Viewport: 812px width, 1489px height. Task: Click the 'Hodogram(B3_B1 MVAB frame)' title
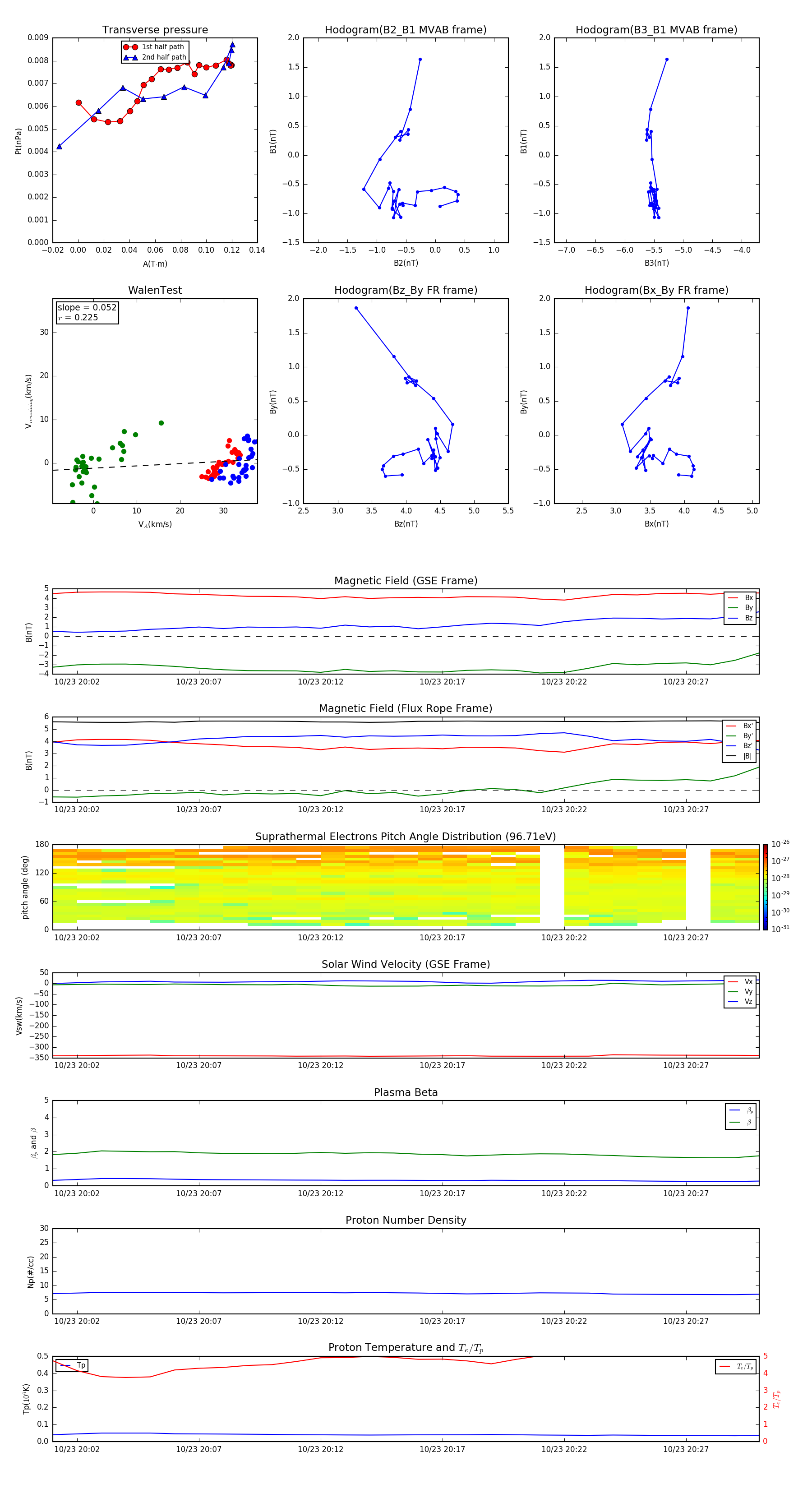[656, 29]
